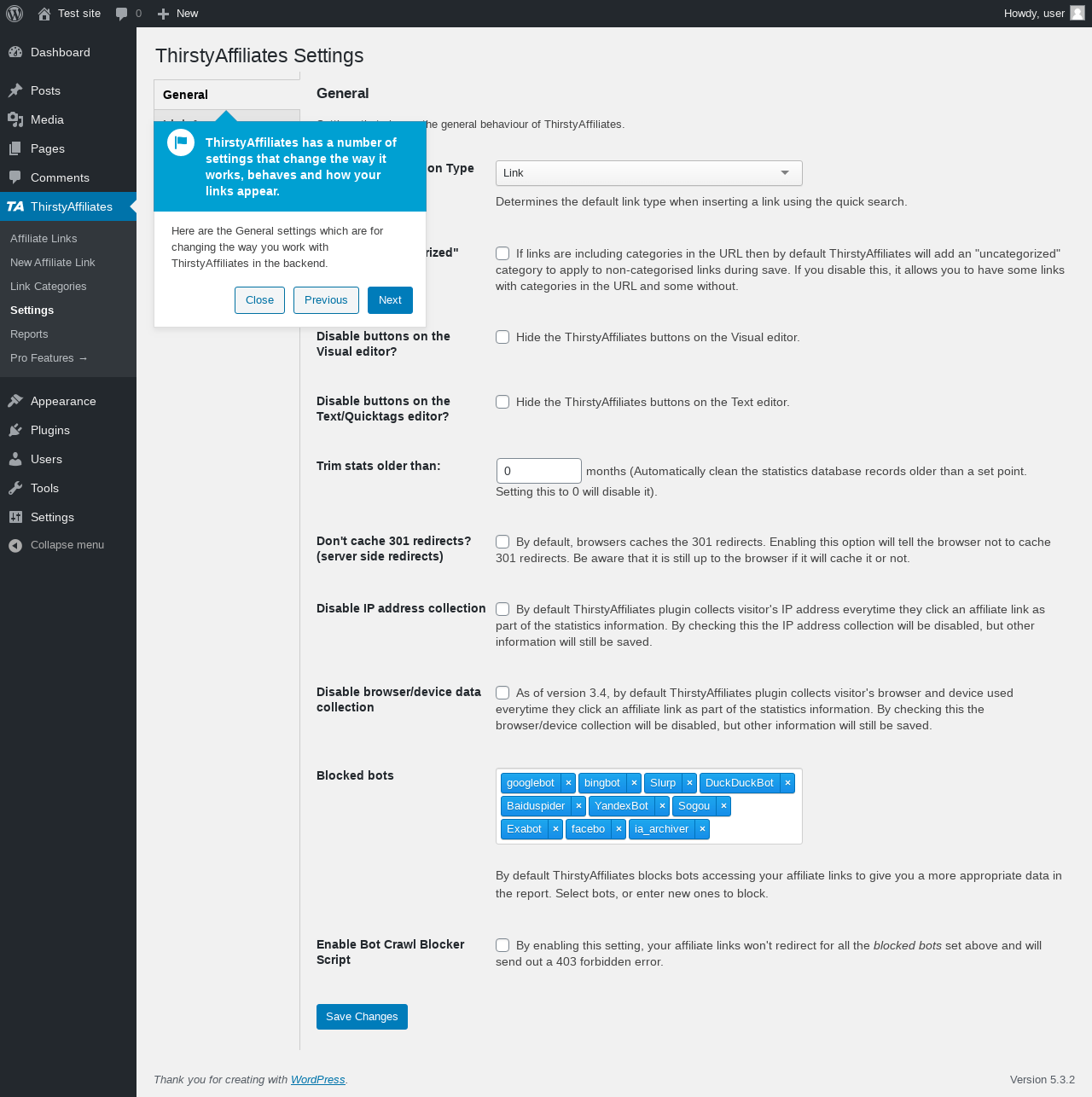Image resolution: width=1092 pixels, height=1097 pixels.
Task: Enable hiding buttons on Text editor
Action: (502, 402)
